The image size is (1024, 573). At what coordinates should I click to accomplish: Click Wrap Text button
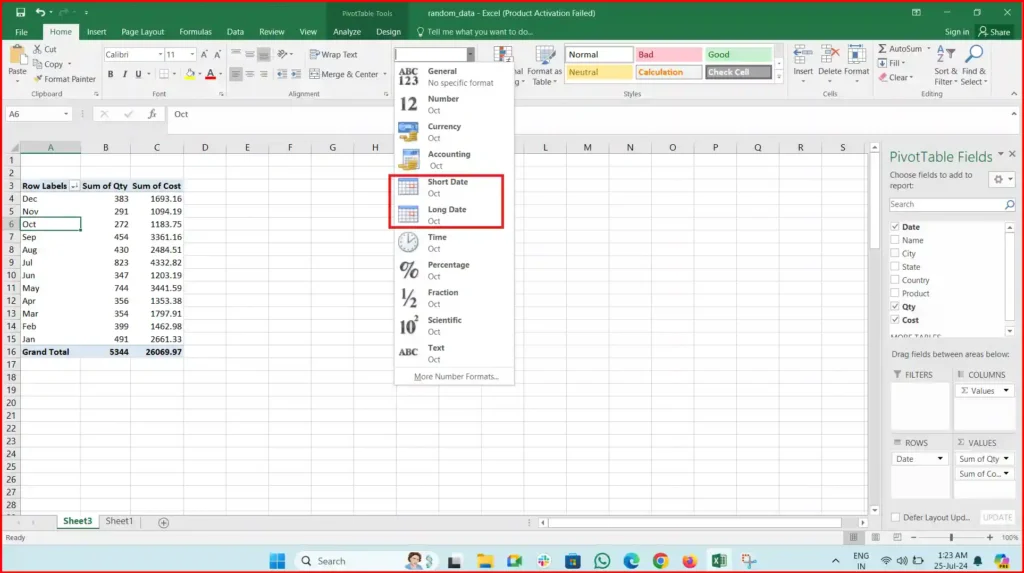[334, 55]
